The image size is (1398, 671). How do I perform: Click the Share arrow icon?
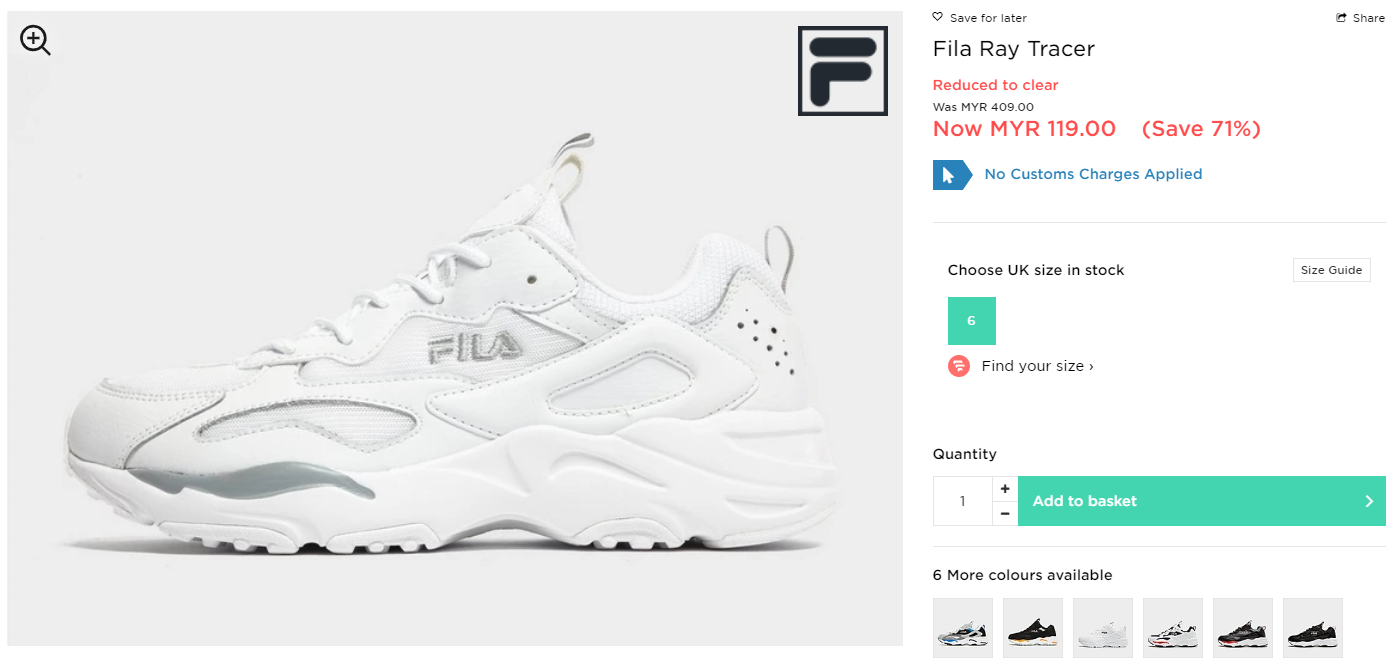tap(1341, 18)
